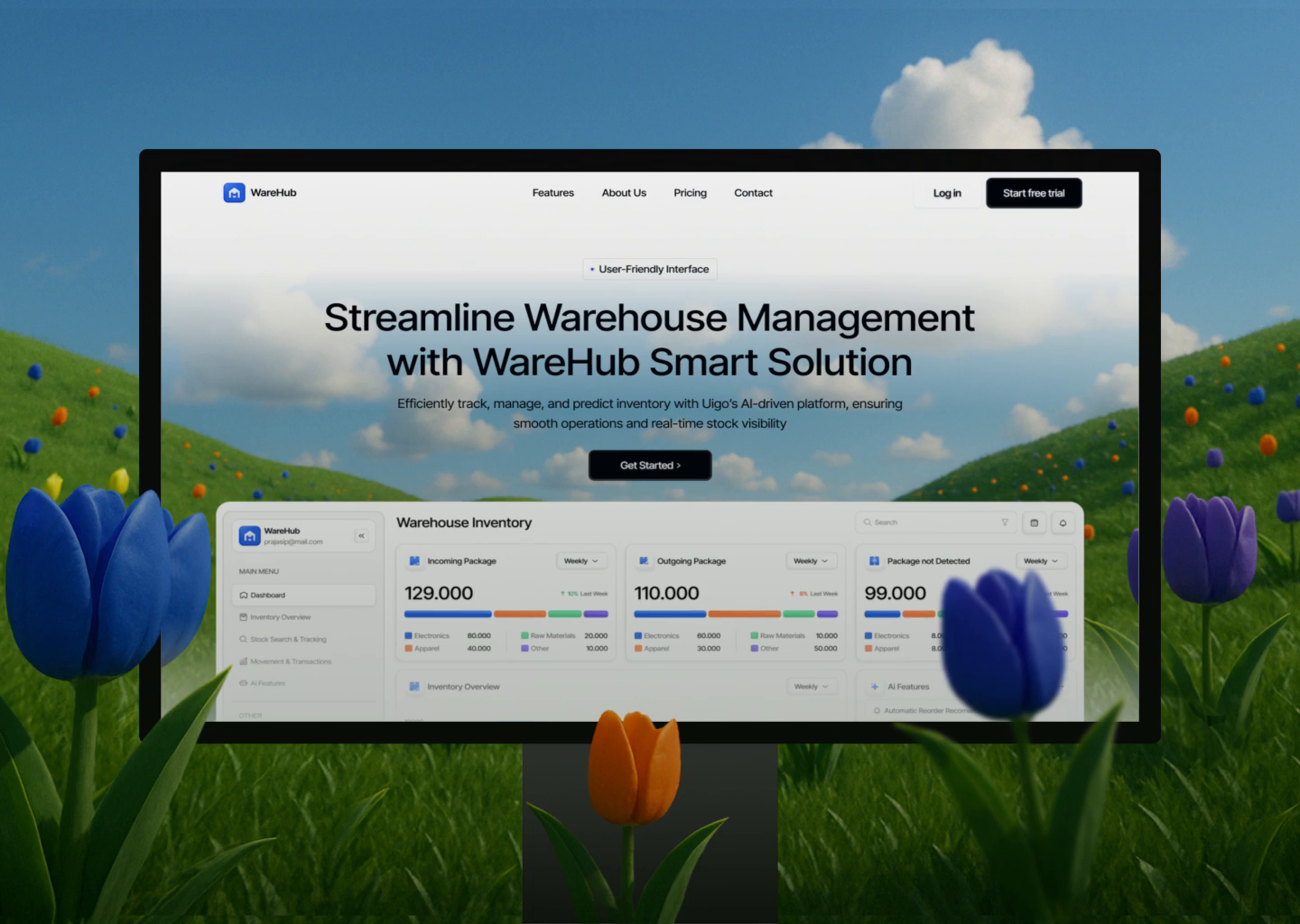
Task: Click the Start free trial button
Action: tap(1033, 192)
